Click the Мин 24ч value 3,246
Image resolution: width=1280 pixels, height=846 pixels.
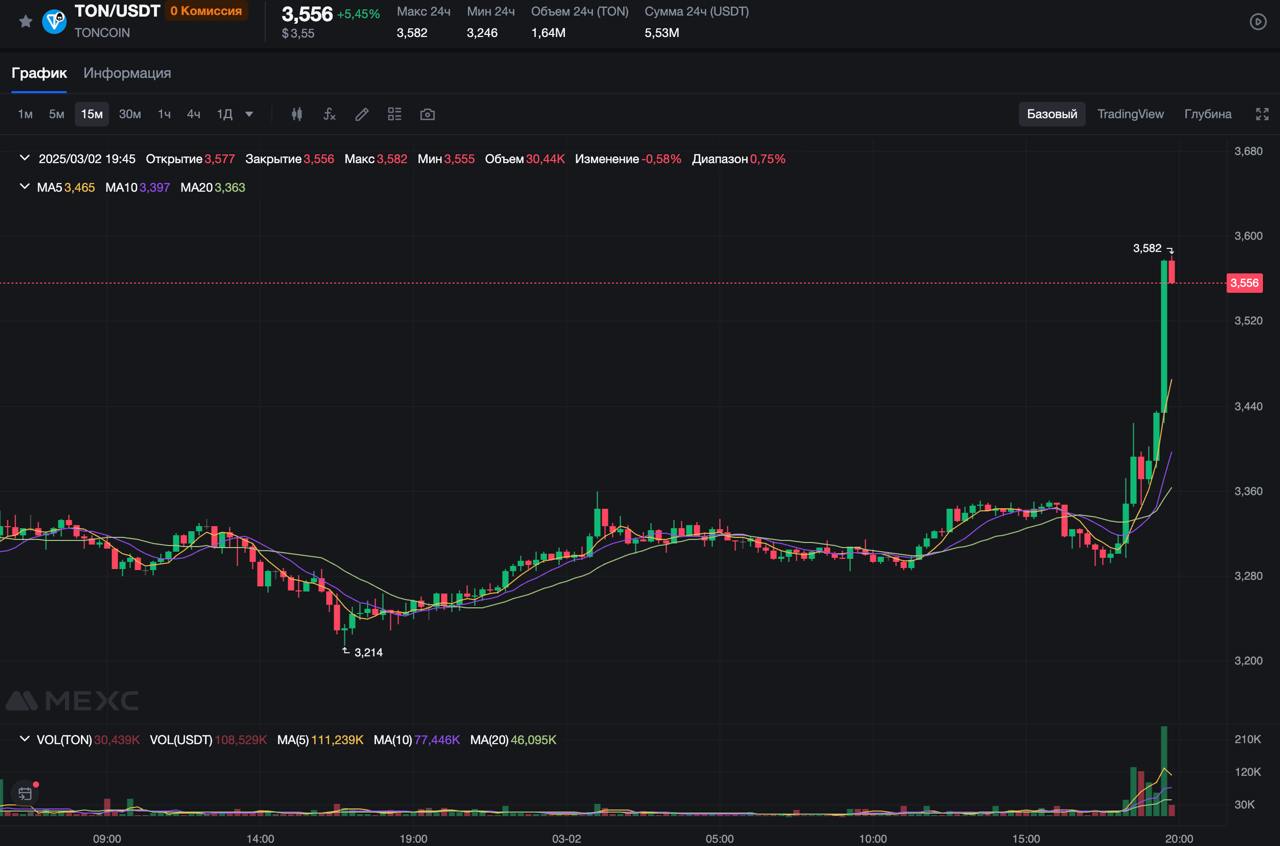482,33
